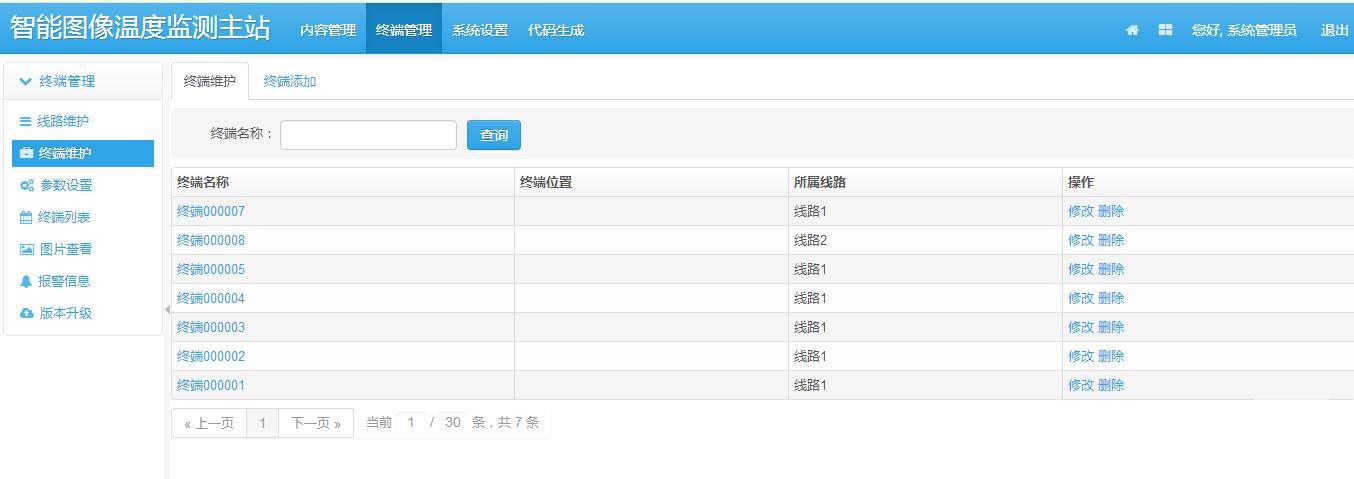Image resolution: width=1354 pixels, height=479 pixels.
Task: Click 删除 for 终端000001
Action: coord(1111,385)
